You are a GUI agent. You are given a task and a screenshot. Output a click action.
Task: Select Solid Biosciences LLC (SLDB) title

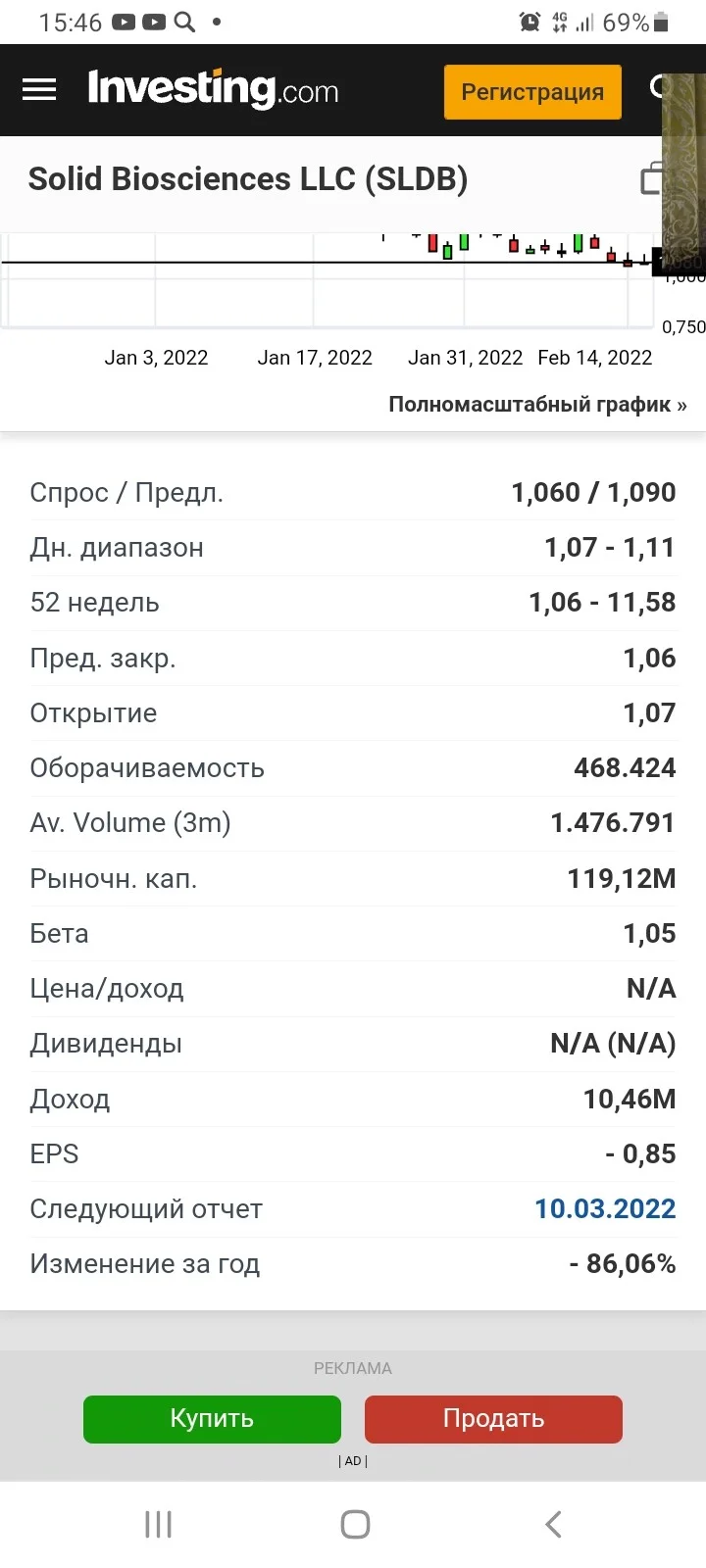(x=248, y=179)
